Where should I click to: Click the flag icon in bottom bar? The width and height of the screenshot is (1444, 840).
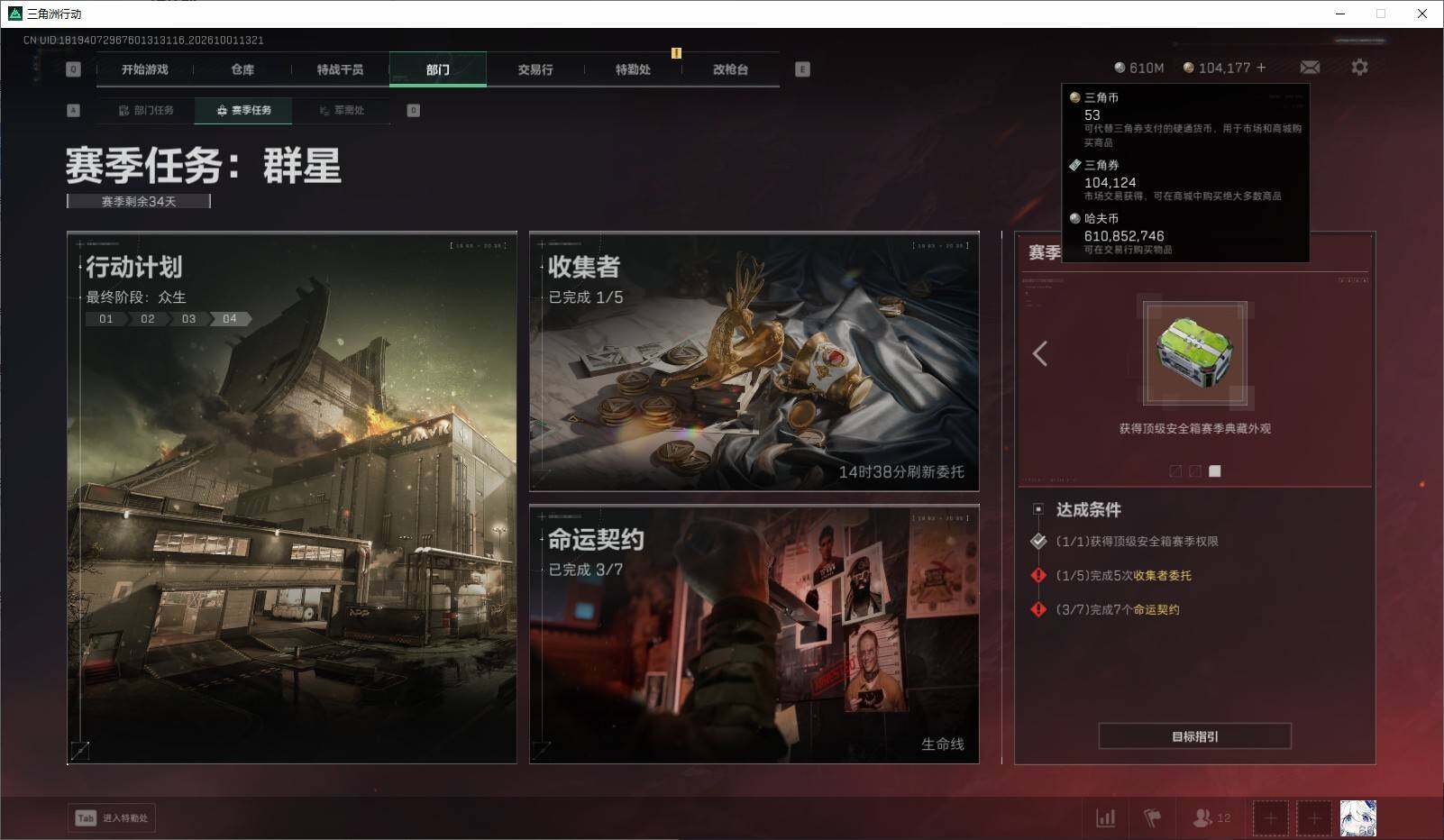click(x=1152, y=818)
